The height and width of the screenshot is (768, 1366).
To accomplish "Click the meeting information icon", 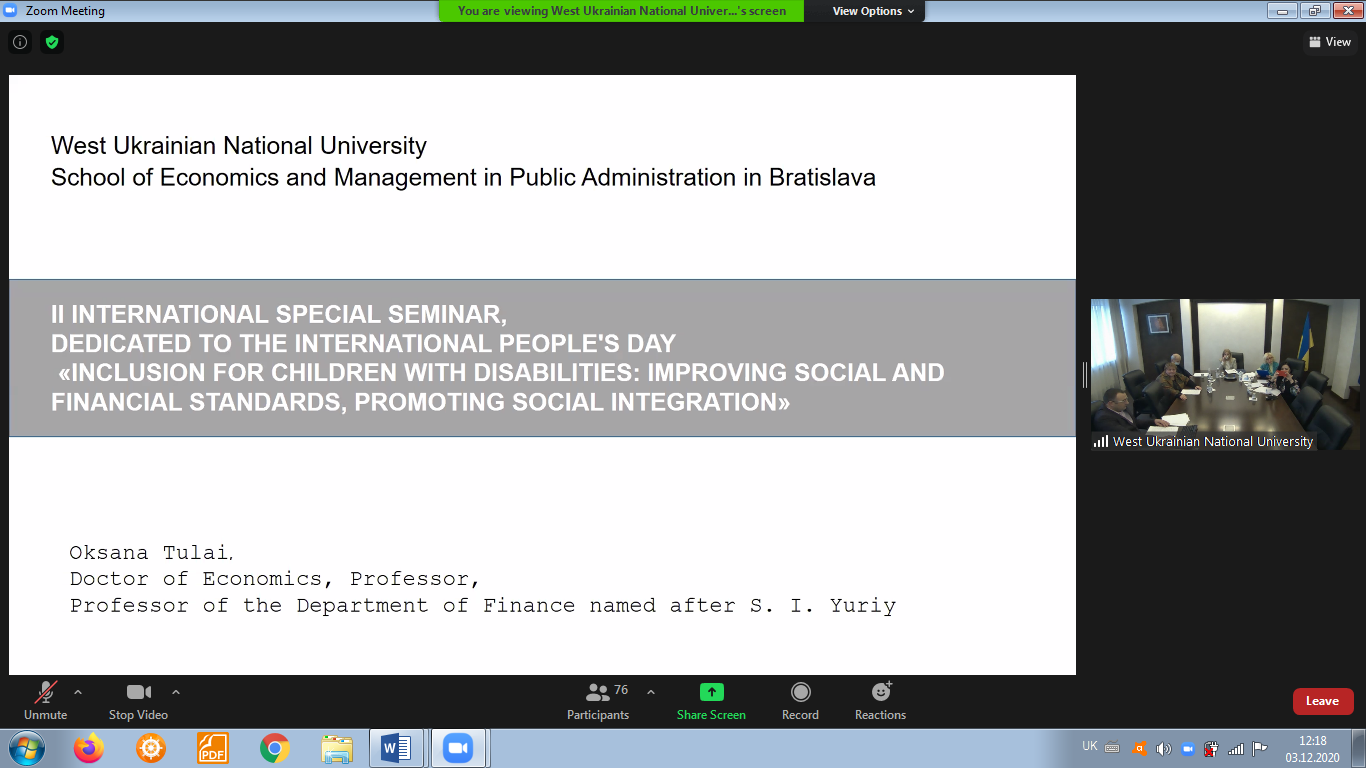I will point(19,42).
